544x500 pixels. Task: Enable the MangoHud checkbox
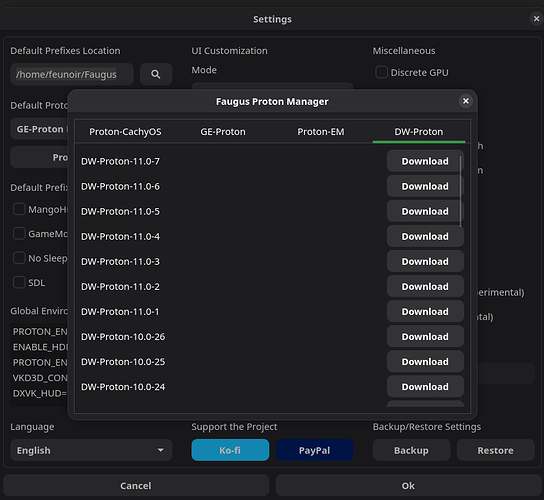(19, 209)
